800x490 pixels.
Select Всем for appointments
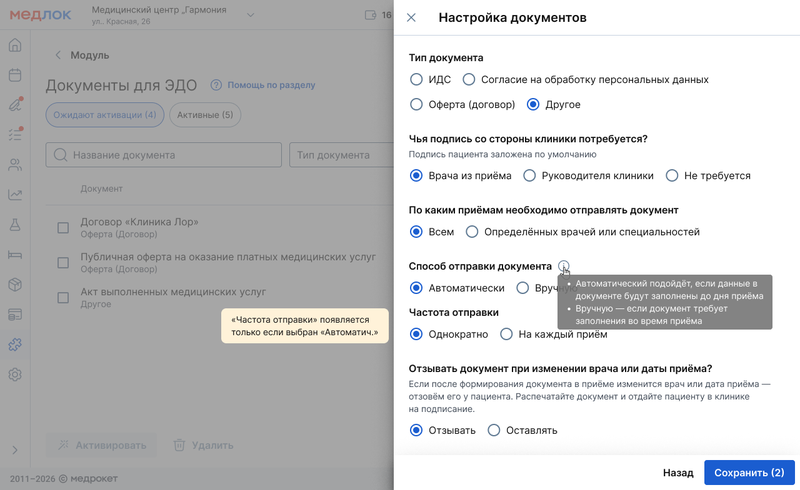coord(432,232)
